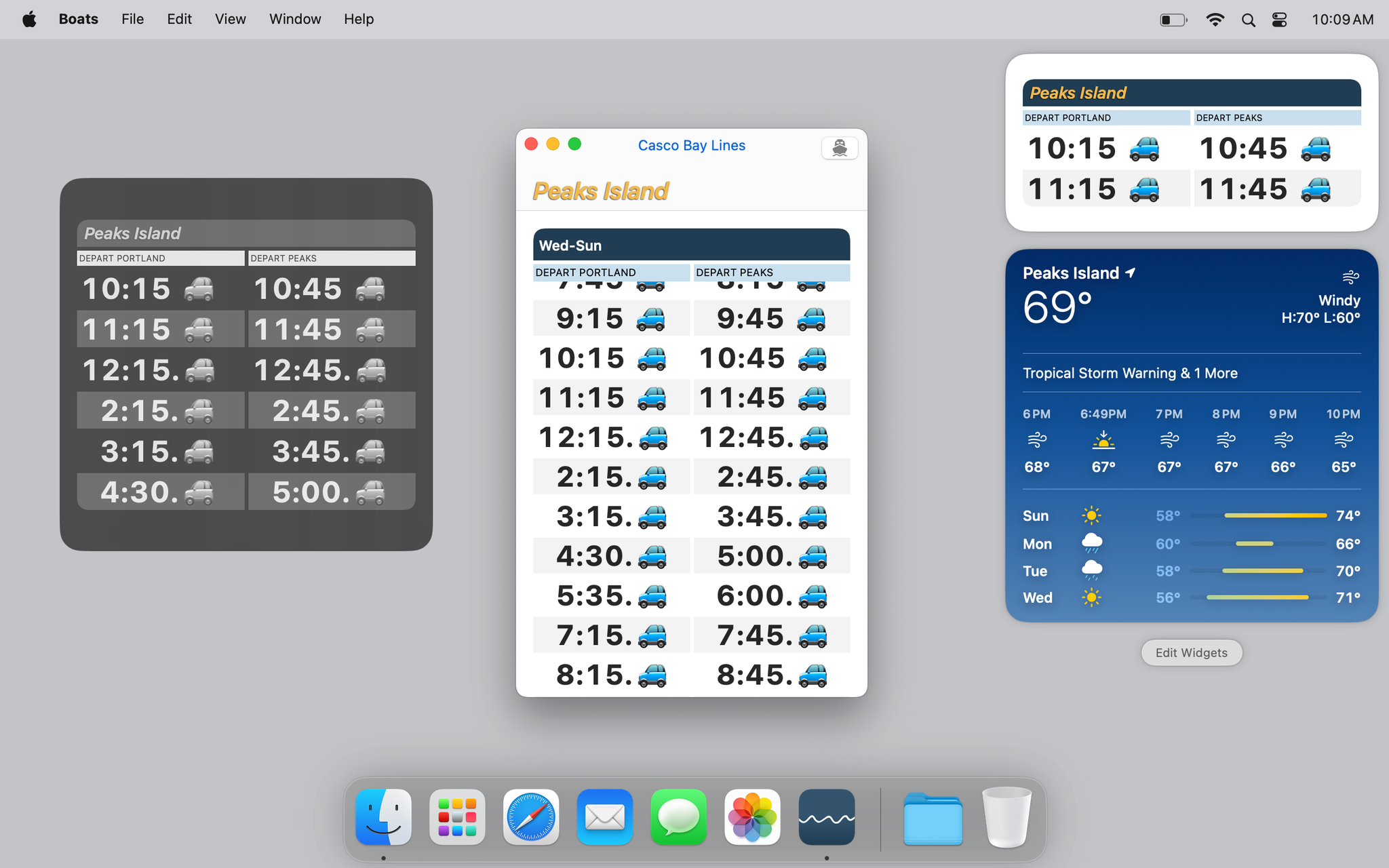Viewport: 1389px width, 868px height.
Task: Click the car icon beside 10:45 in Casco Bay Lines window
Action: tap(812, 359)
